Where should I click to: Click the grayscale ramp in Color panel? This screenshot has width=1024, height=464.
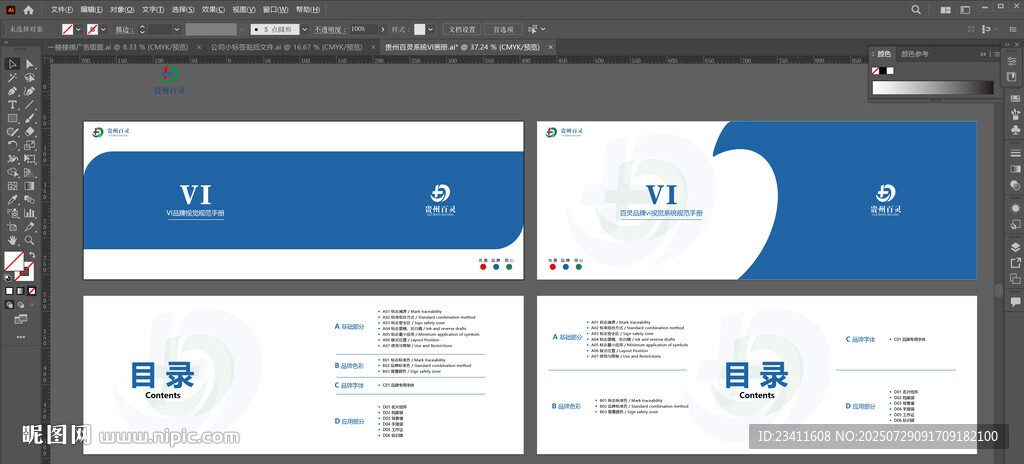tap(932, 88)
